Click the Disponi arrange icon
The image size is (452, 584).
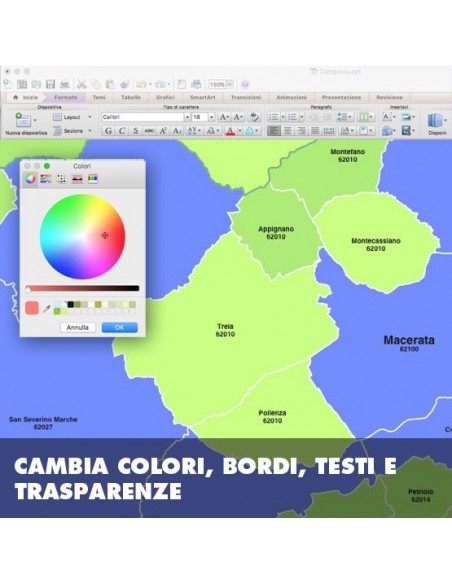tap(435, 121)
